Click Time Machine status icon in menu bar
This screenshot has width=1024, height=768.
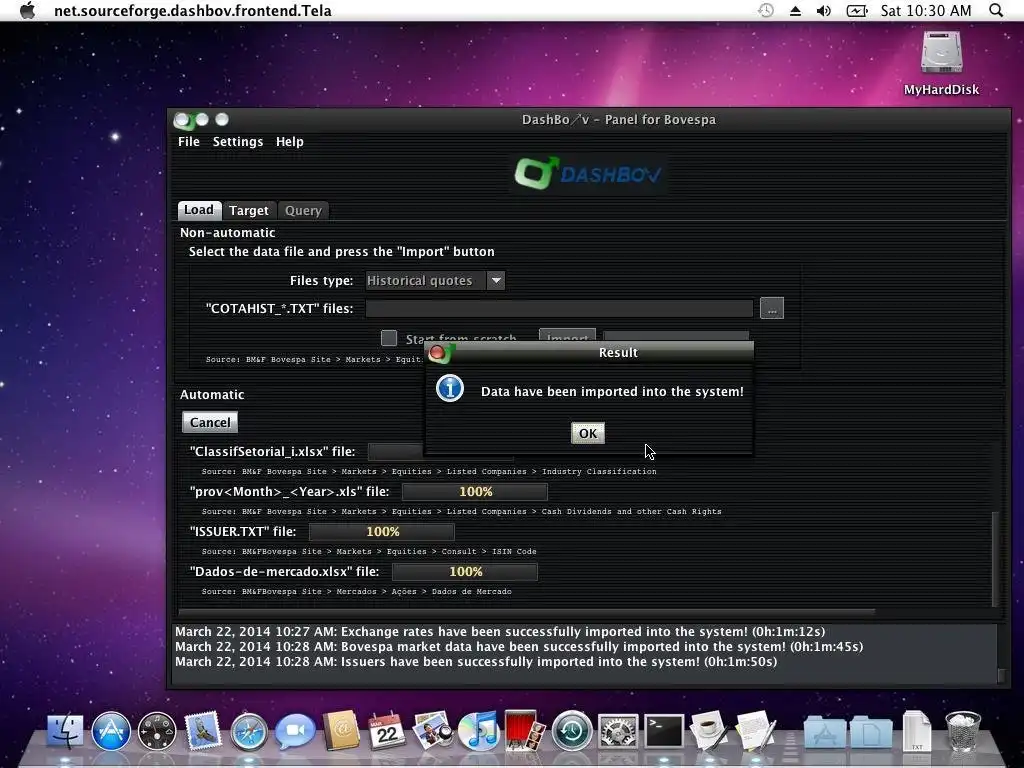coord(766,10)
